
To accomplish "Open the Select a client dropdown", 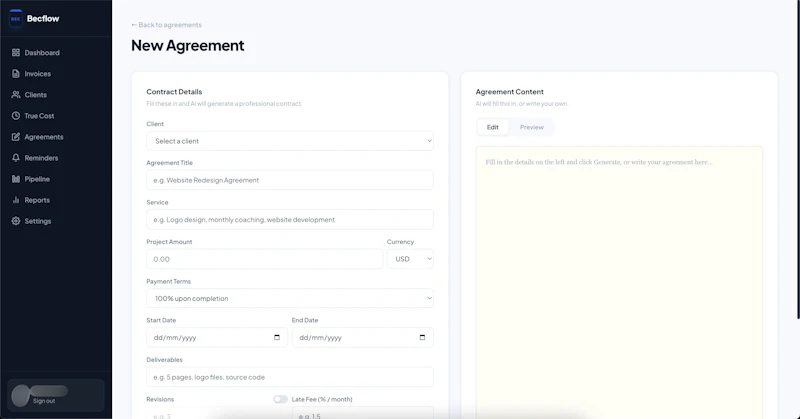I will pyautogui.click(x=290, y=141).
